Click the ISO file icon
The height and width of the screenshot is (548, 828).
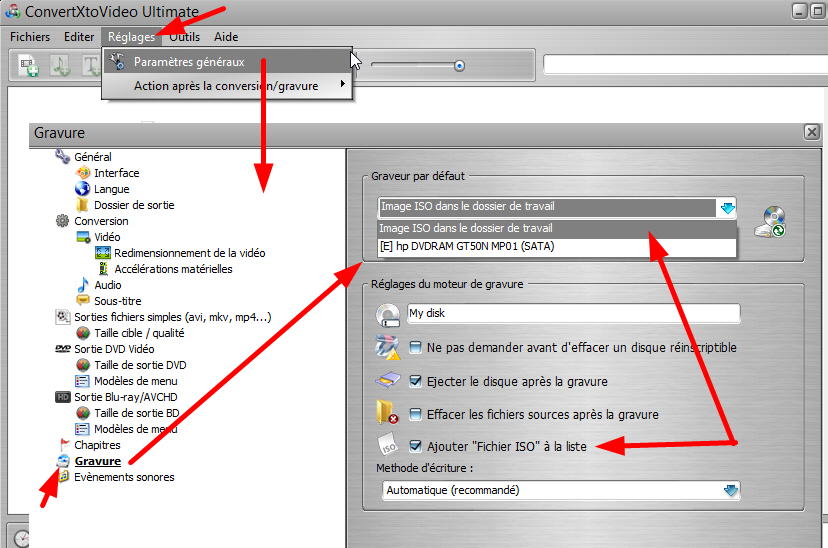[x=388, y=445]
